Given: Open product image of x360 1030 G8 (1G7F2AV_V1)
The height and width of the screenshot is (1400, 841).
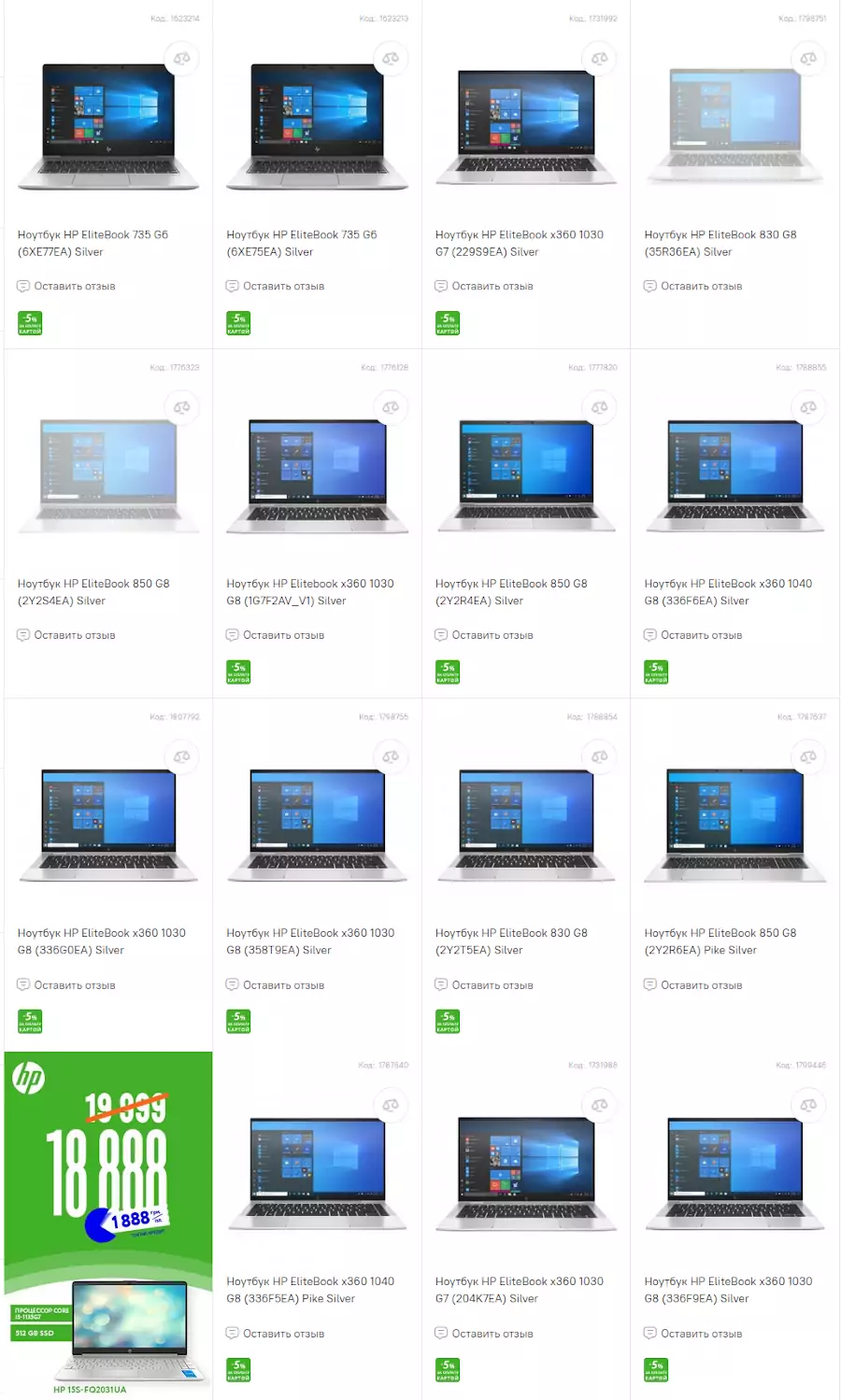Looking at the screenshot, I should 318,476.
